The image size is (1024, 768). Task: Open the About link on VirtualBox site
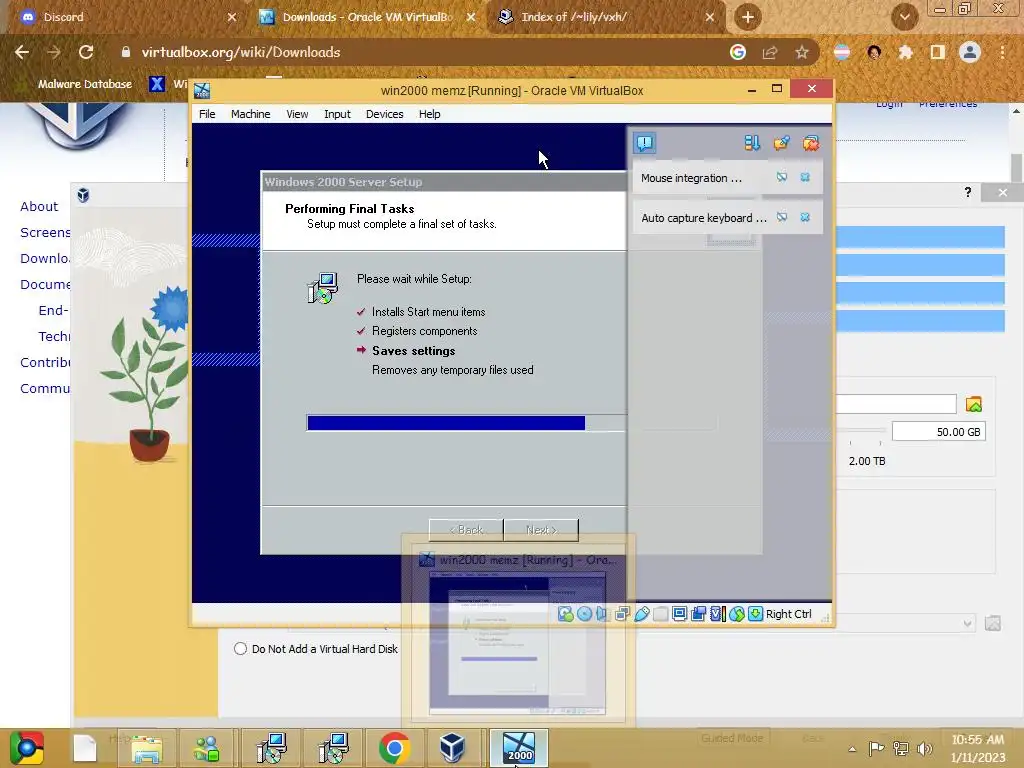tap(39, 206)
